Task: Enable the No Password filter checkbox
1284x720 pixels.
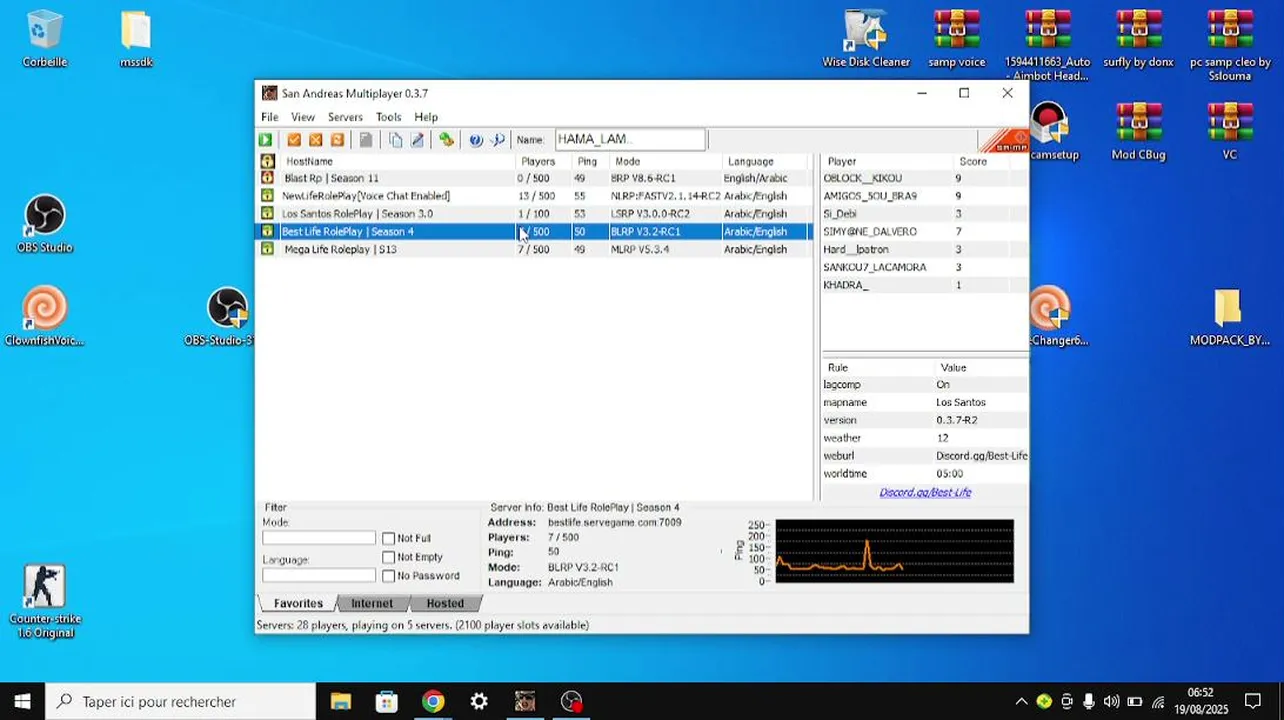Action: 388,576
